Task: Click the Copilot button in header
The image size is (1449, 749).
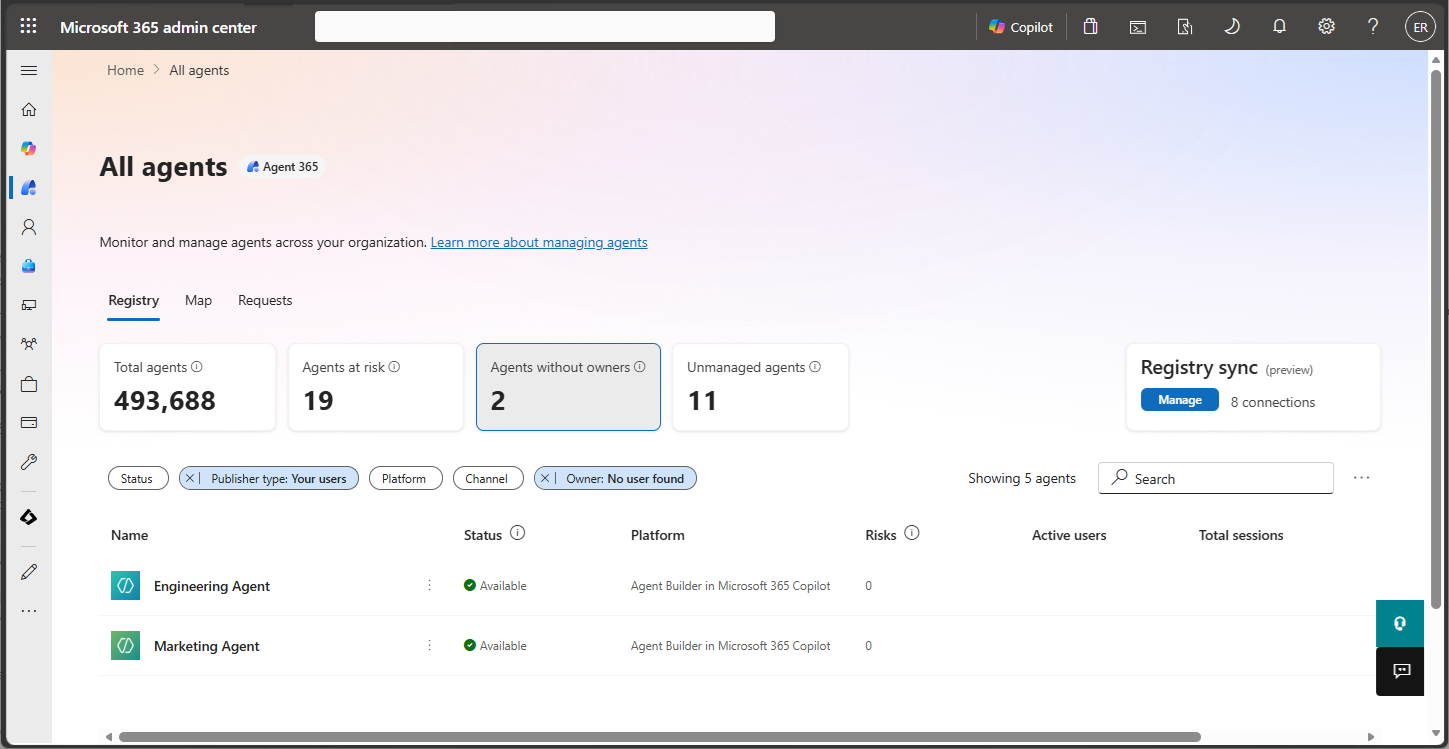Action: 1021,27
